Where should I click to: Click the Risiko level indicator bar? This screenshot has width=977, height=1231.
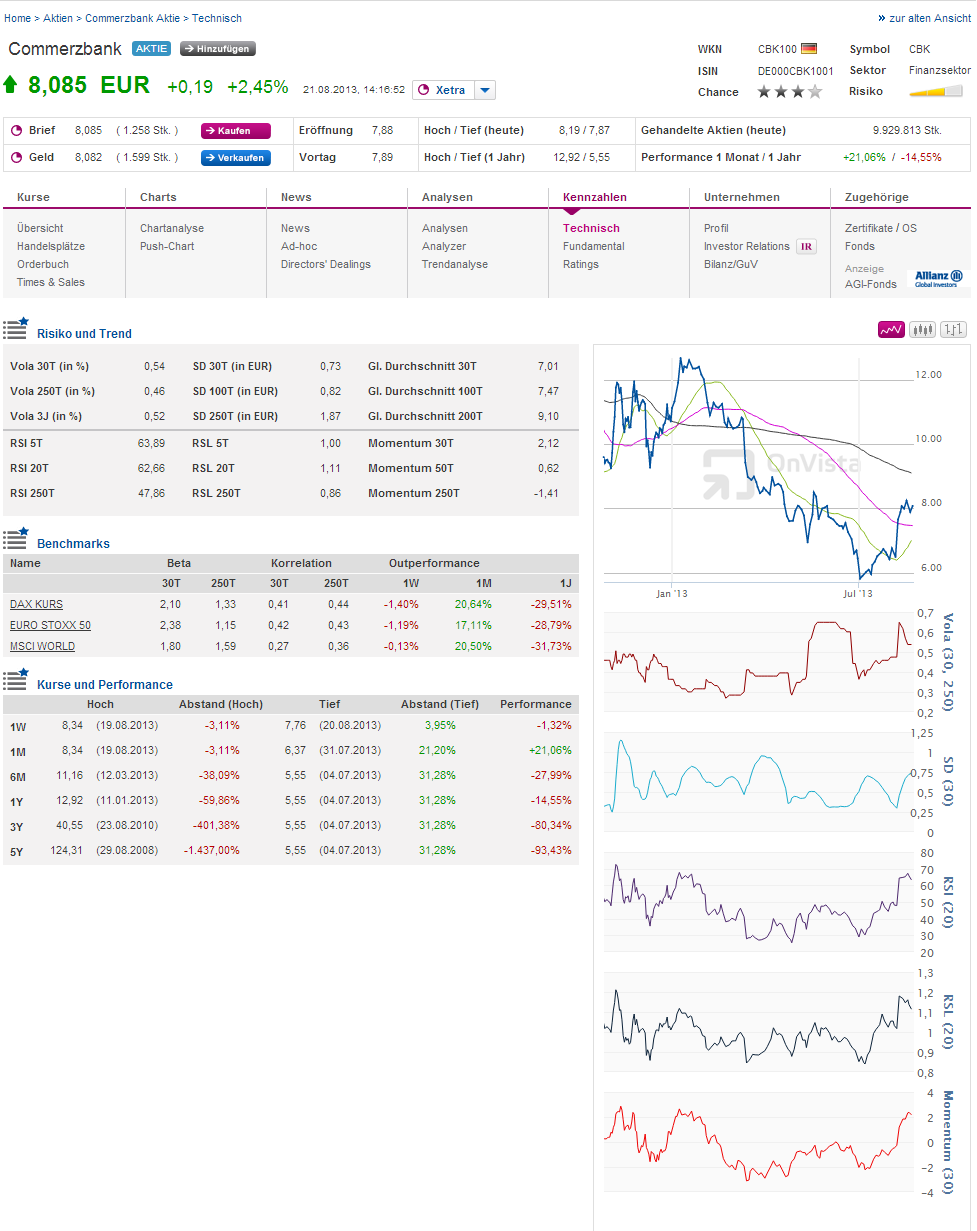click(936, 92)
